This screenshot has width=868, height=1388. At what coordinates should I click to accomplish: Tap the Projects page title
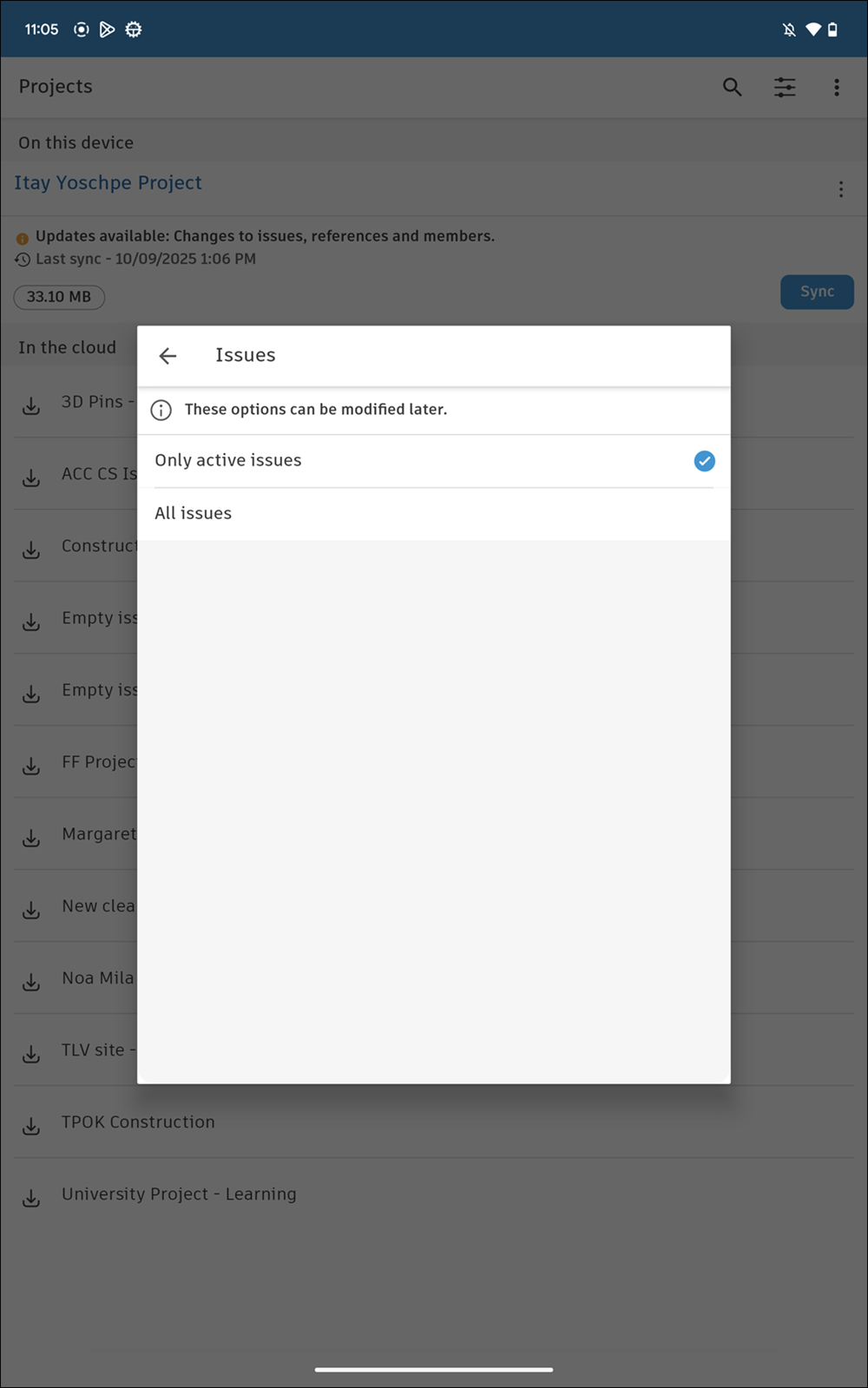(x=56, y=86)
